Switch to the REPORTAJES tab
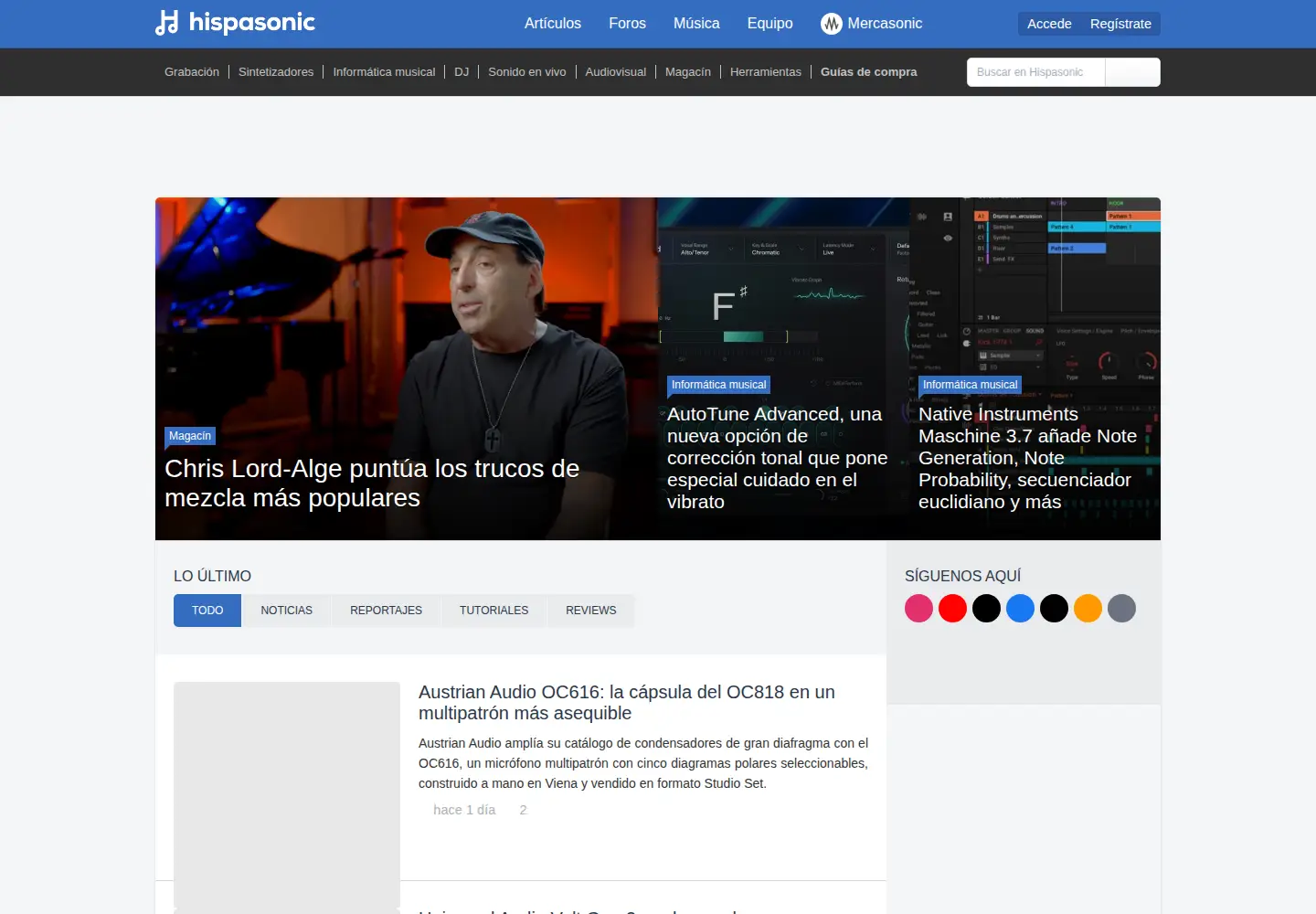 tap(387, 611)
